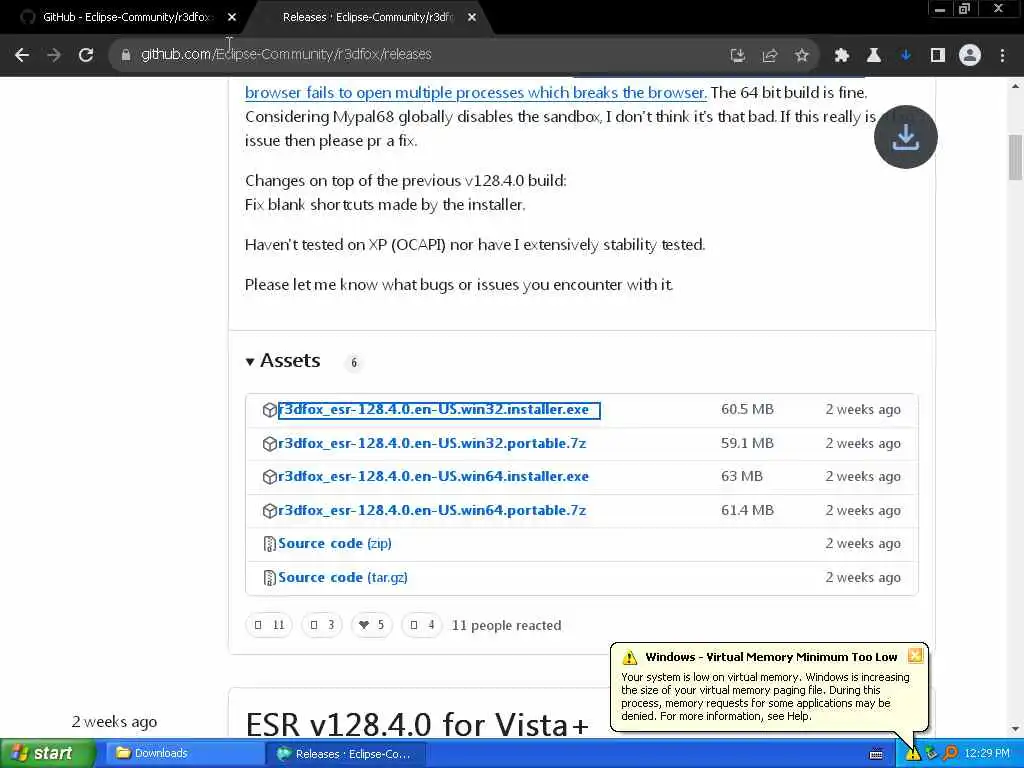Screen dimensions: 1024x768
Task: Go back using the browser back arrow
Action: pyautogui.click(x=22, y=55)
